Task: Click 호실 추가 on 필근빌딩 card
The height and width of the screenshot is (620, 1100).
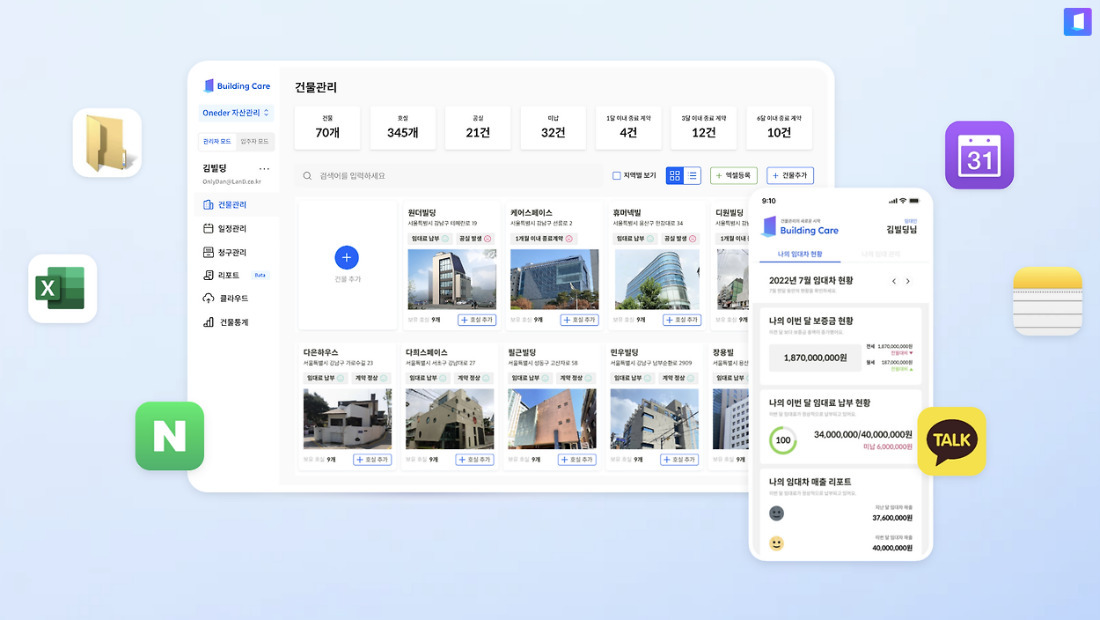Action: (x=577, y=459)
